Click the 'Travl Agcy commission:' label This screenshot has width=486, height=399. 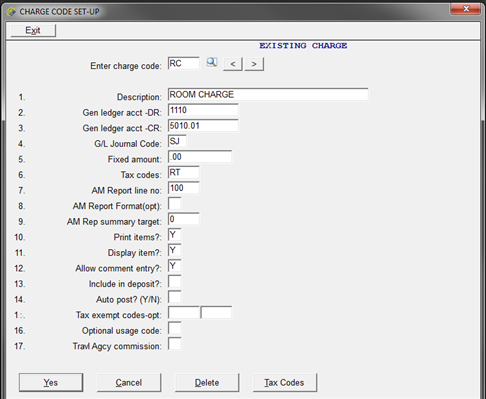(117, 346)
